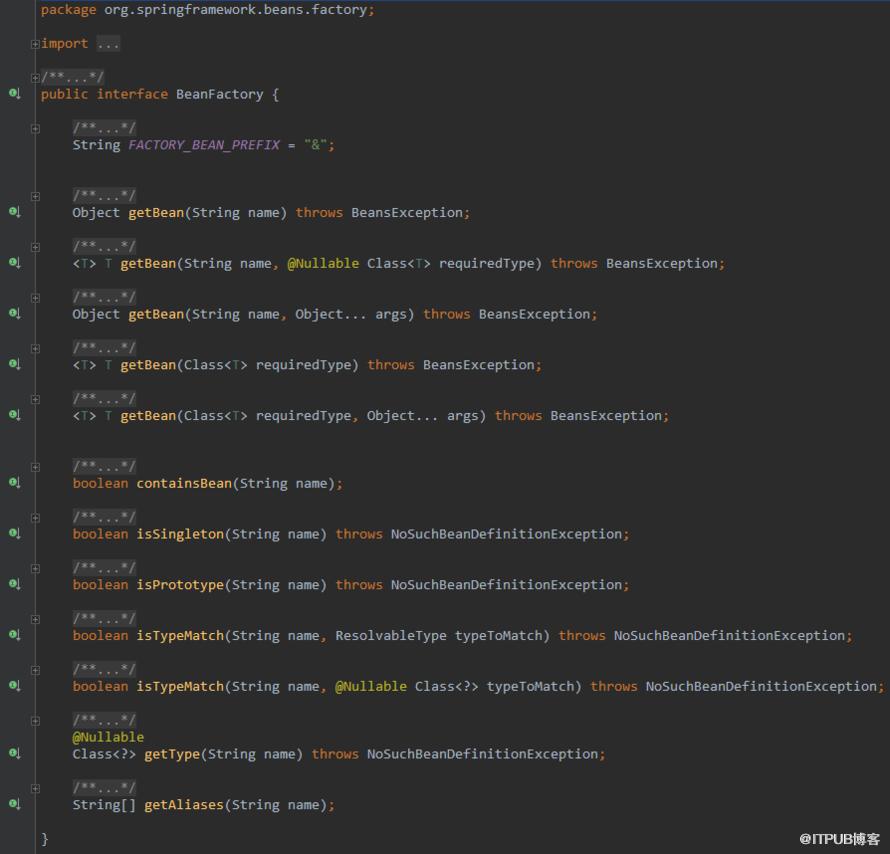Screen dimensions: 890x854
Task: Expand Javadoc fold toggle above getAliases
Action: (x=35, y=788)
